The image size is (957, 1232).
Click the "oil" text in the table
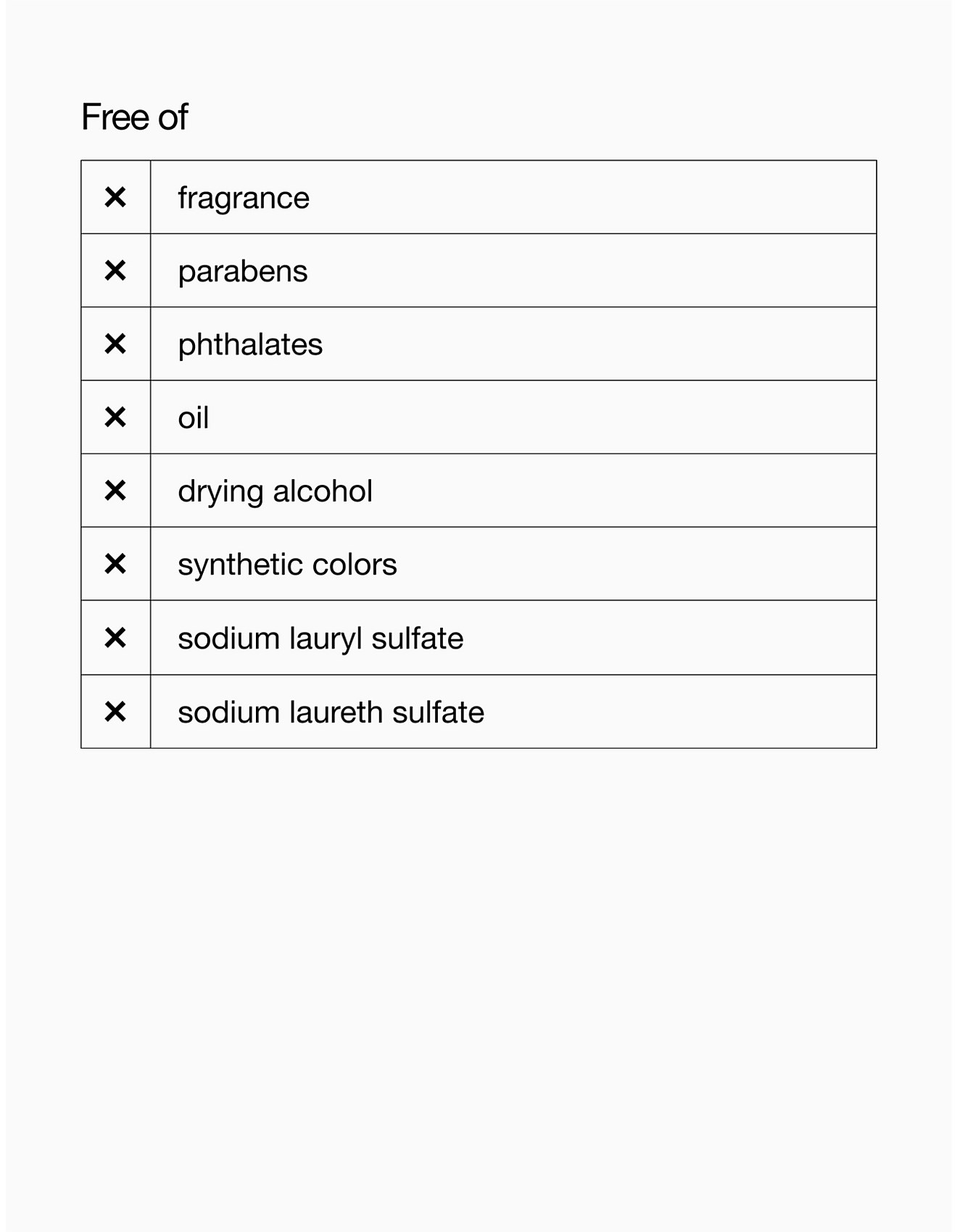[x=194, y=418]
